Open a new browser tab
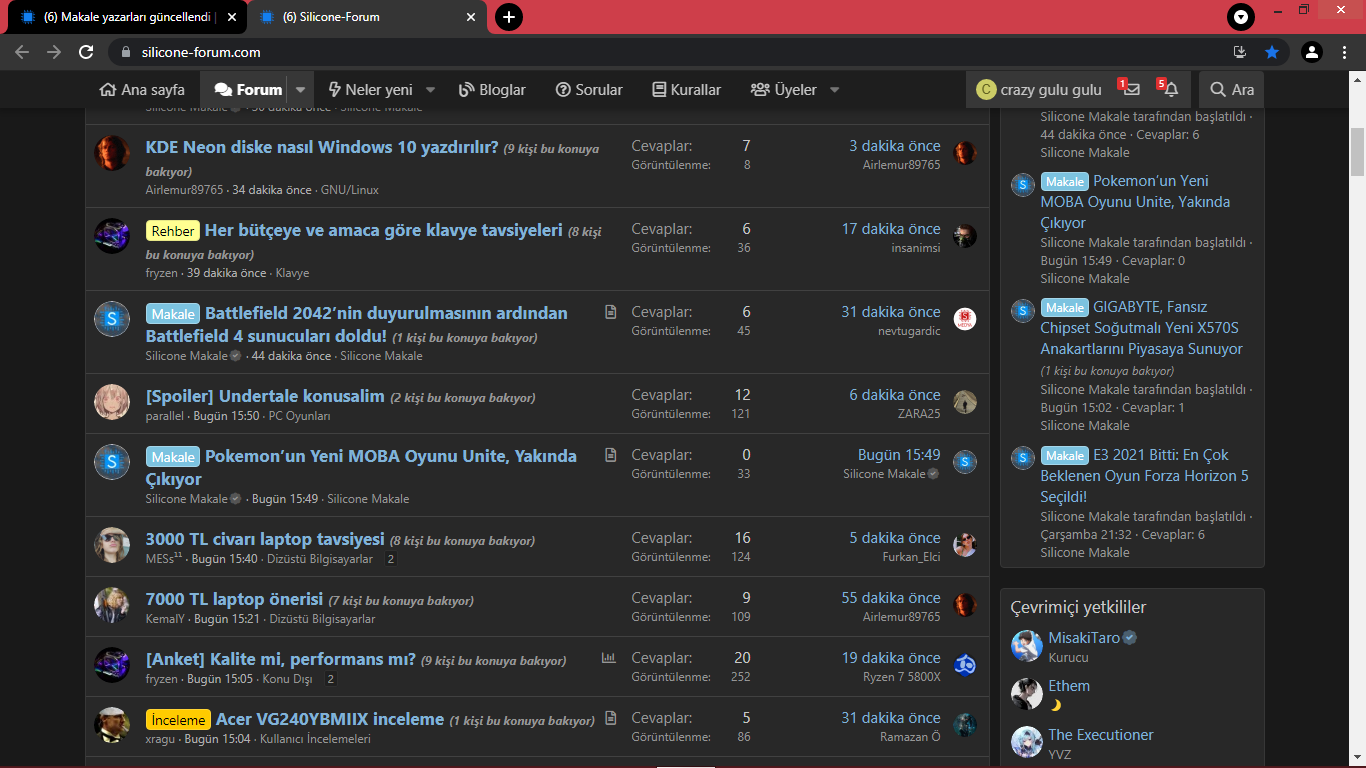Screen dimensions: 1366x768 509,17
